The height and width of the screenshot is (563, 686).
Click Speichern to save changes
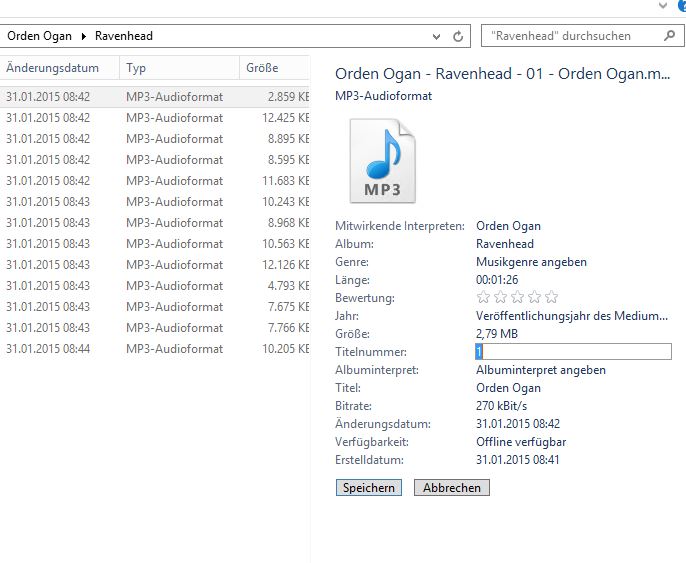369,487
